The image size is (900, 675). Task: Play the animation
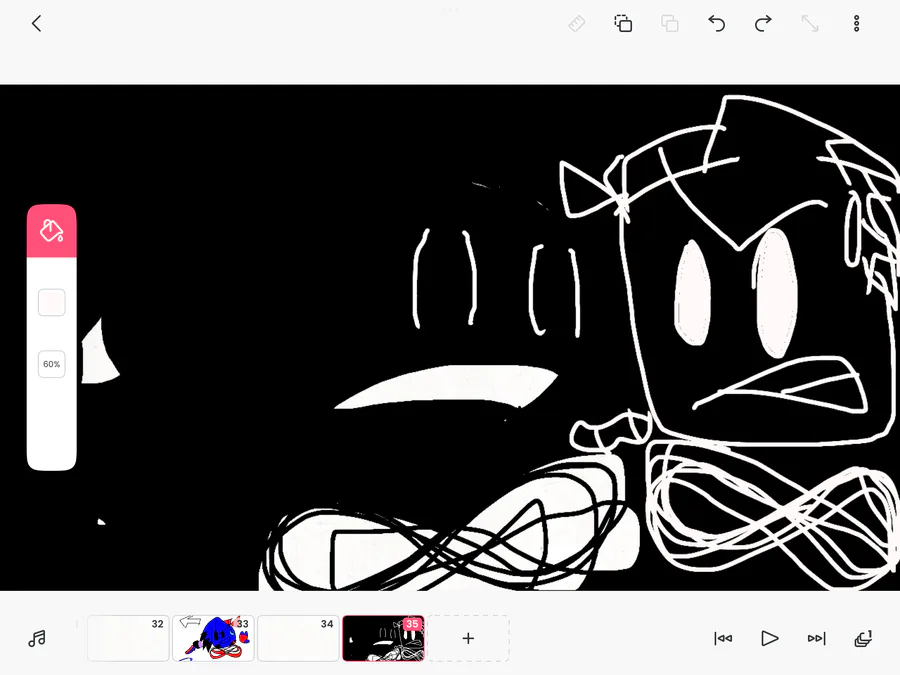click(x=770, y=638)
